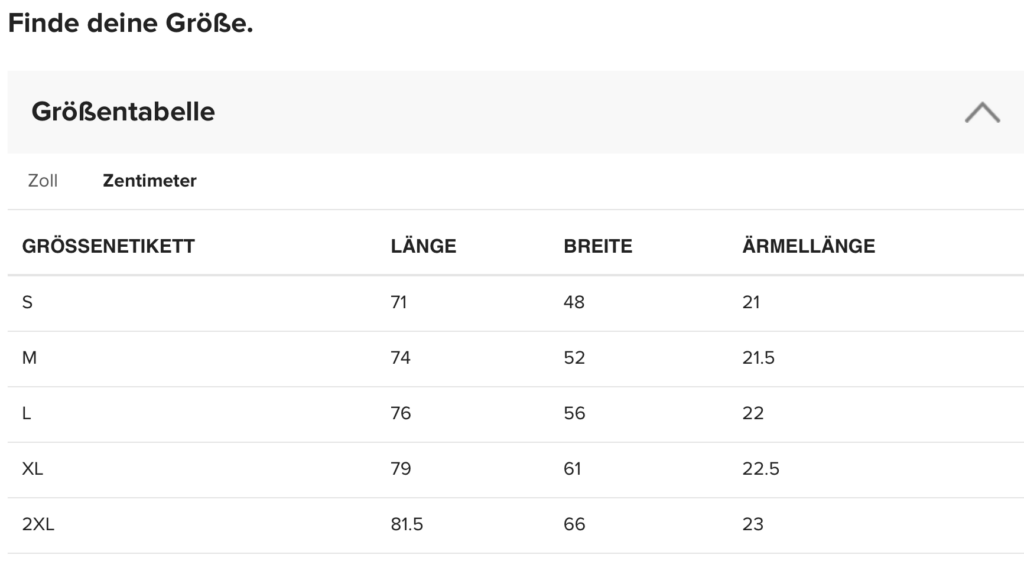Click sleeve length value 23 for 2XL
The image size is (1024, 568).
(753, 524)
